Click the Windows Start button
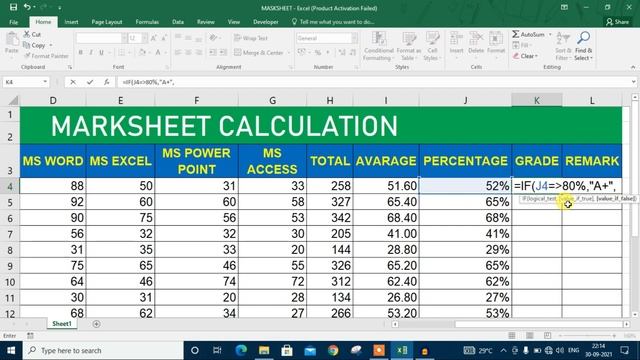Image resolution: width=640 pixels, height=360 pixels. coord(11,351)
